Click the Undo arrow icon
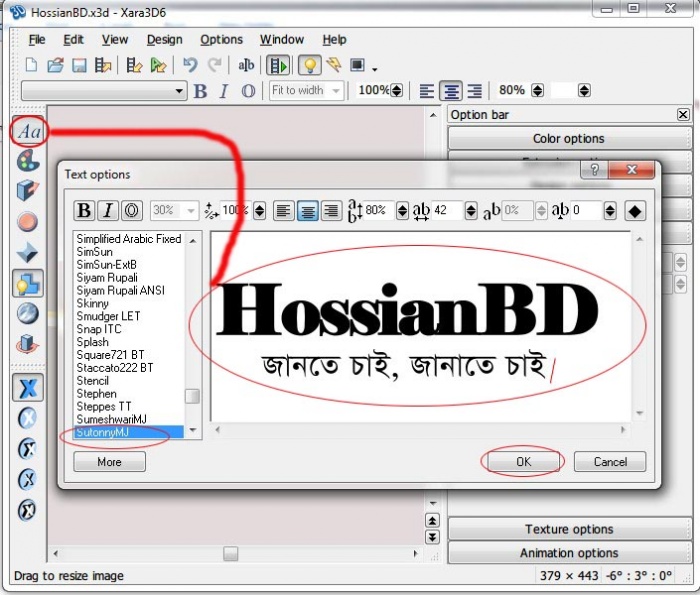 point(190,65)
